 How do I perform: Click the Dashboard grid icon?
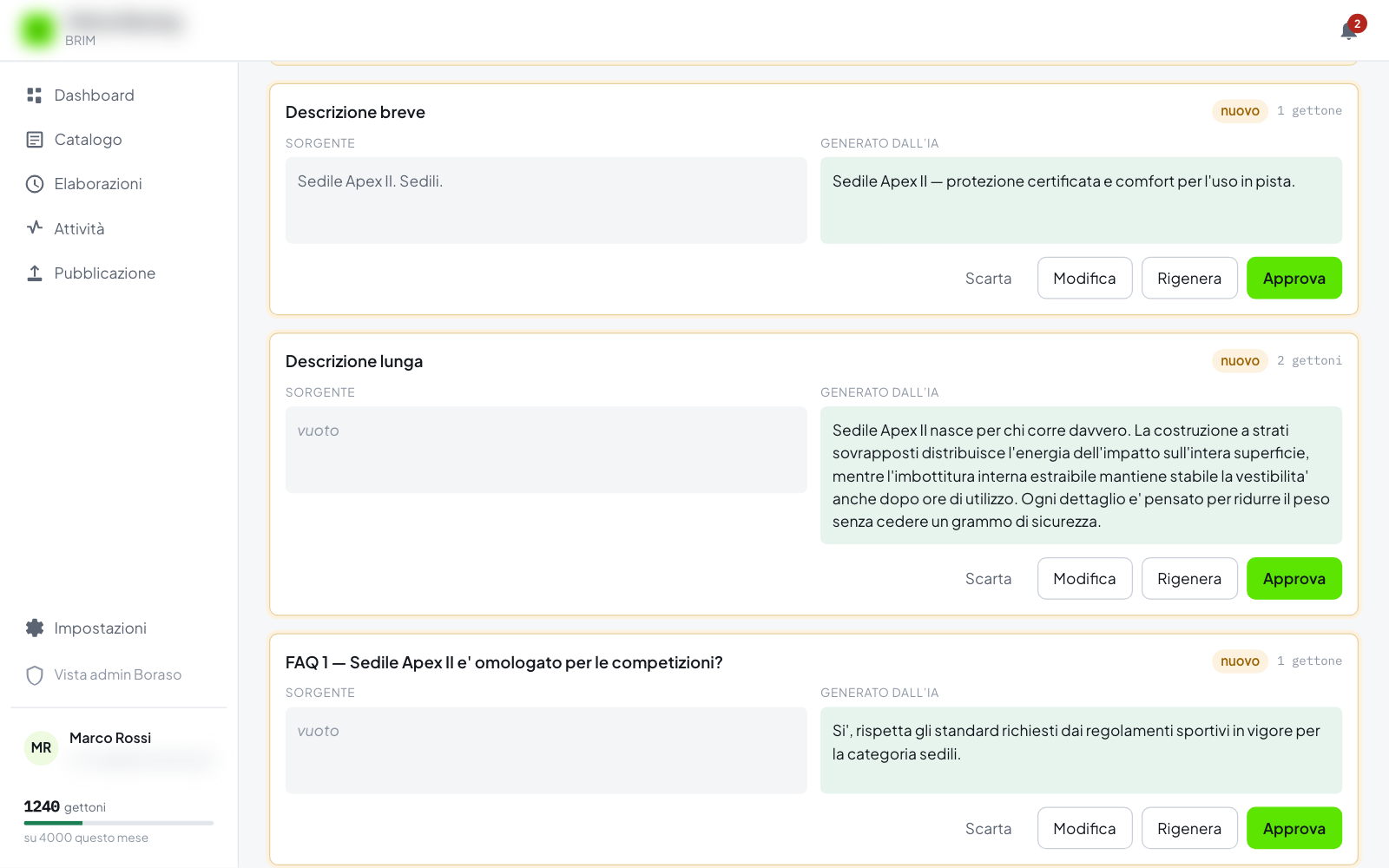point(35,95)
